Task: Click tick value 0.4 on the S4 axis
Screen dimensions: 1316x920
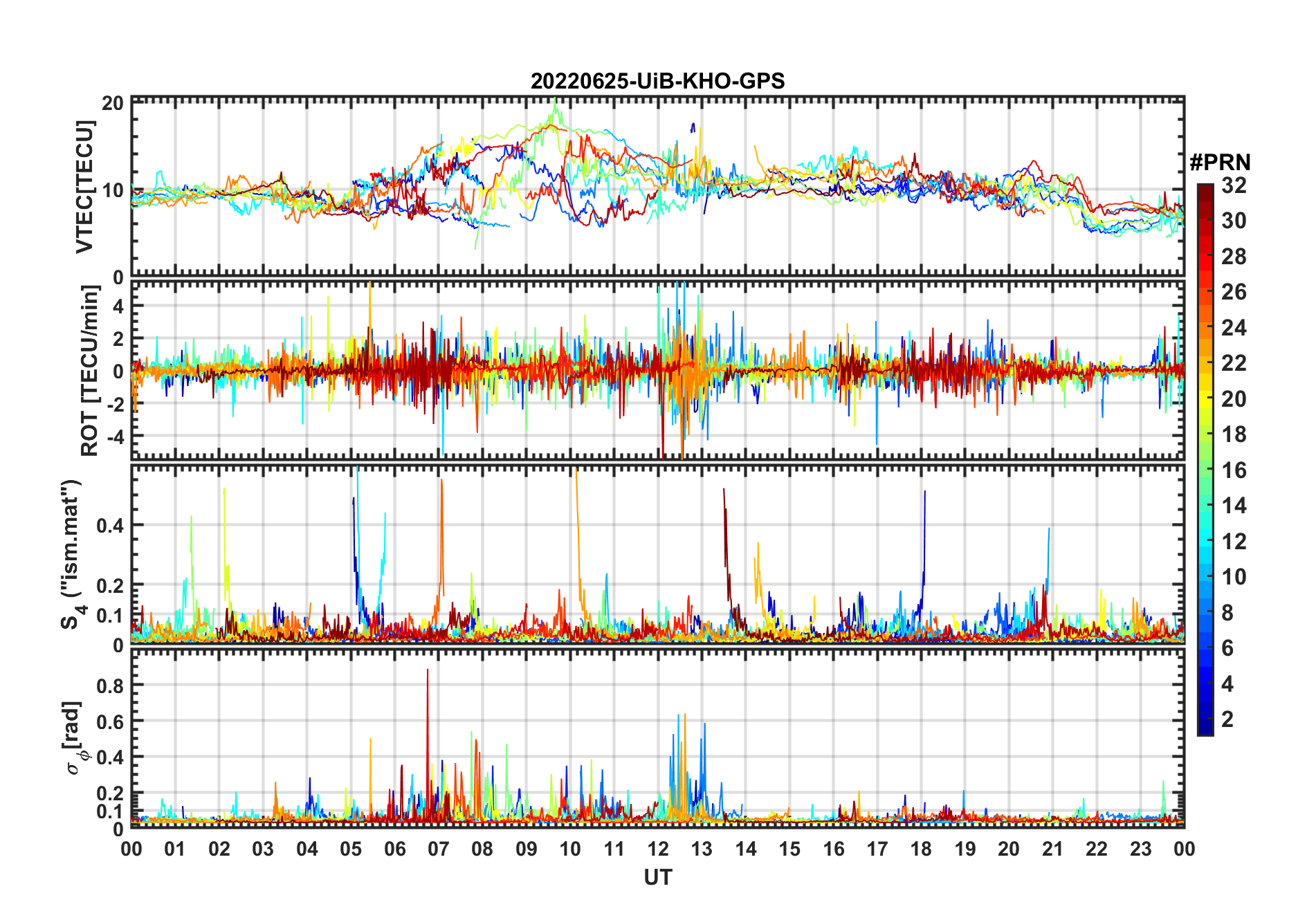Action: tap(110, 525)
